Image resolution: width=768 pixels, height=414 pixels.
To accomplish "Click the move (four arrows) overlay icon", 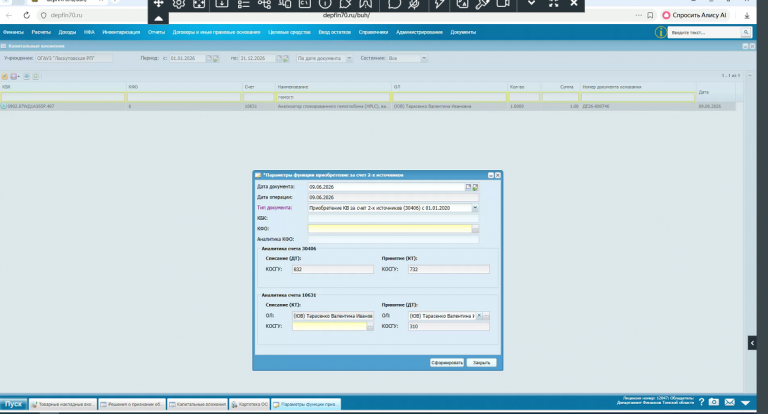I will pos(158,4).
